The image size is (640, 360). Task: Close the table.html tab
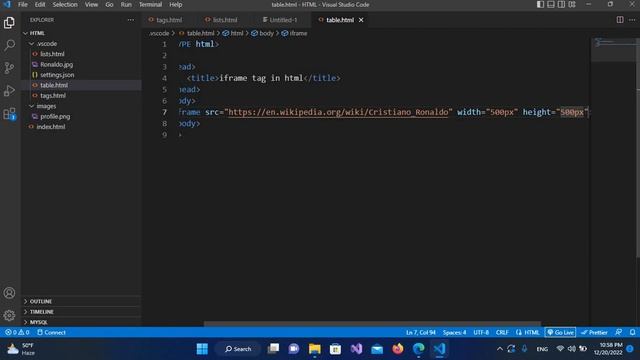point(361,20)
